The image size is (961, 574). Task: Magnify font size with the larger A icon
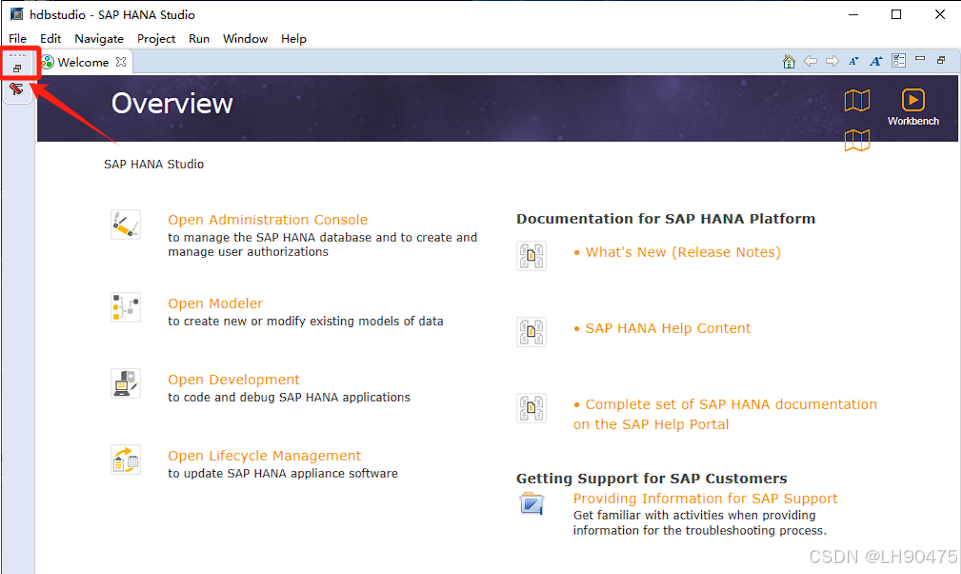pos(876,61)
